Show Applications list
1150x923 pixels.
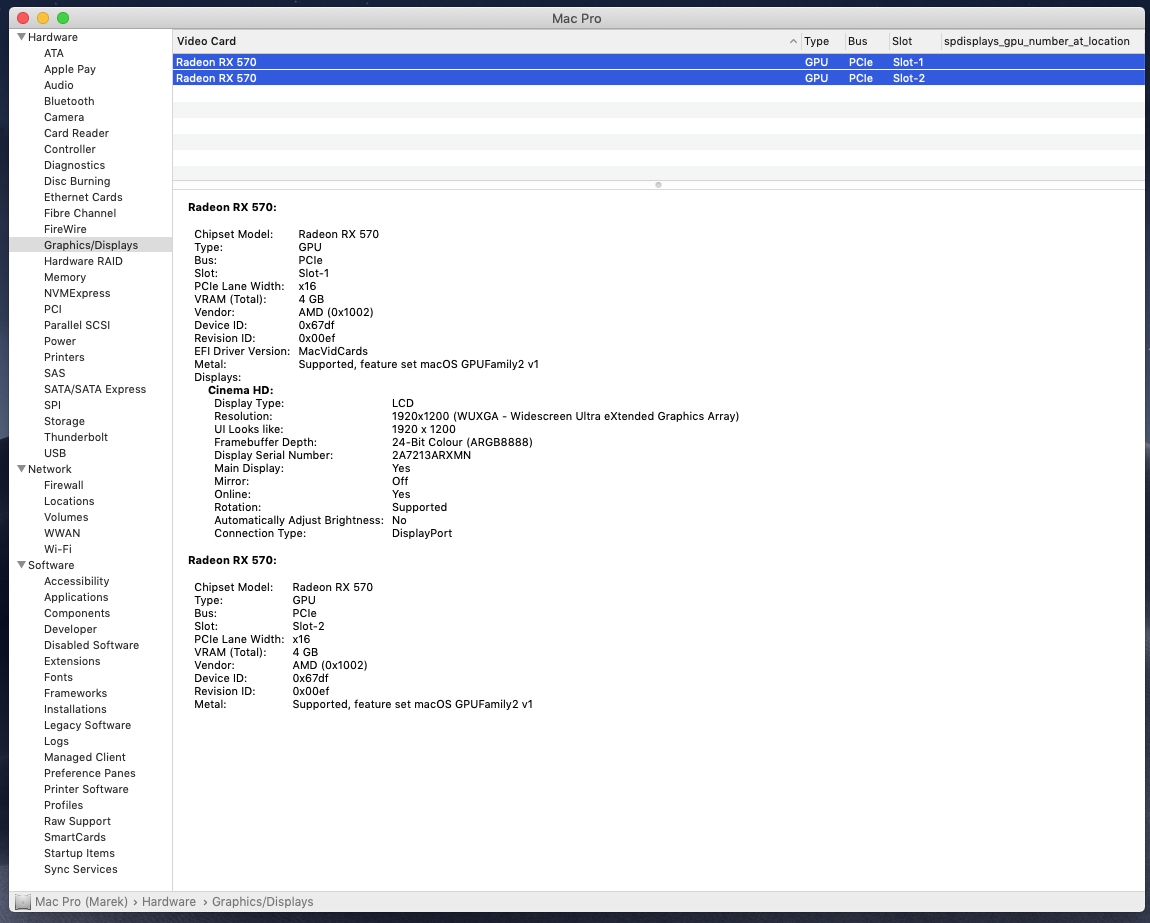tap(76, 597)
